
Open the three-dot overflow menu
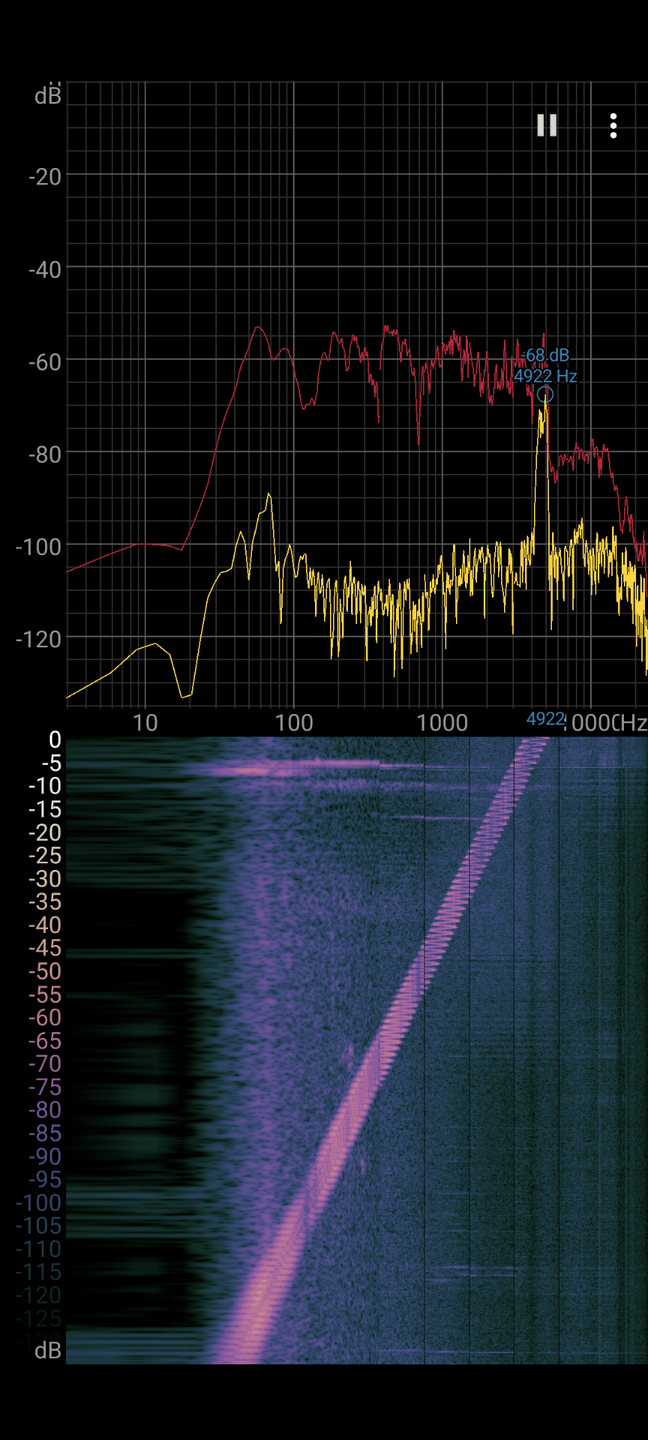click(x=613, y=125)
